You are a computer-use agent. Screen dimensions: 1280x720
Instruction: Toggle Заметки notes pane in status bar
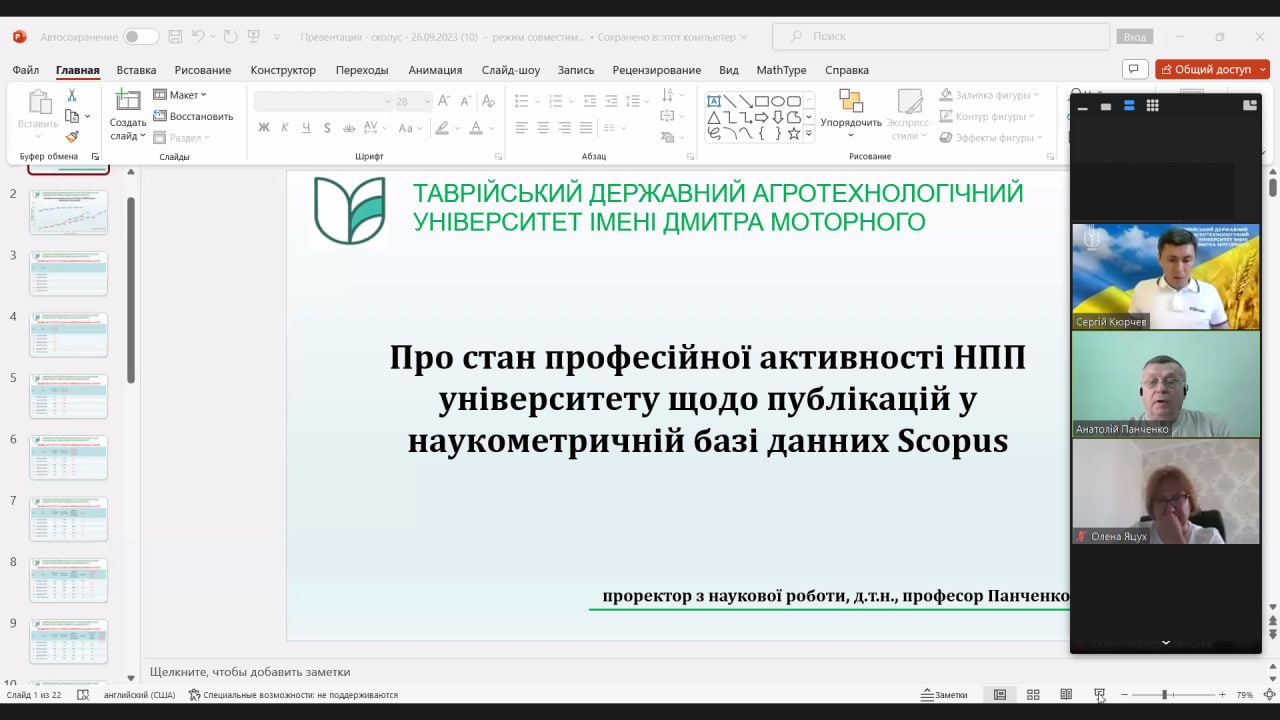click(x=945, y=695)
